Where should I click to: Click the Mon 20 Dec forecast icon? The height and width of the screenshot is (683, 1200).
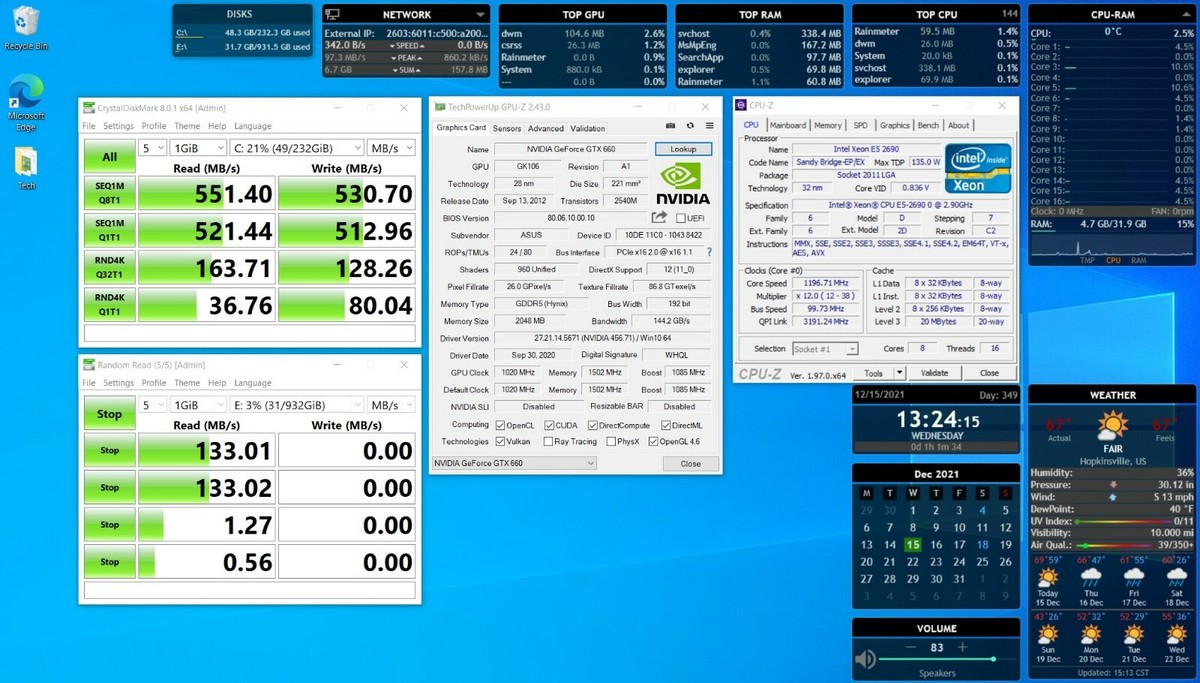(1090, 635)
